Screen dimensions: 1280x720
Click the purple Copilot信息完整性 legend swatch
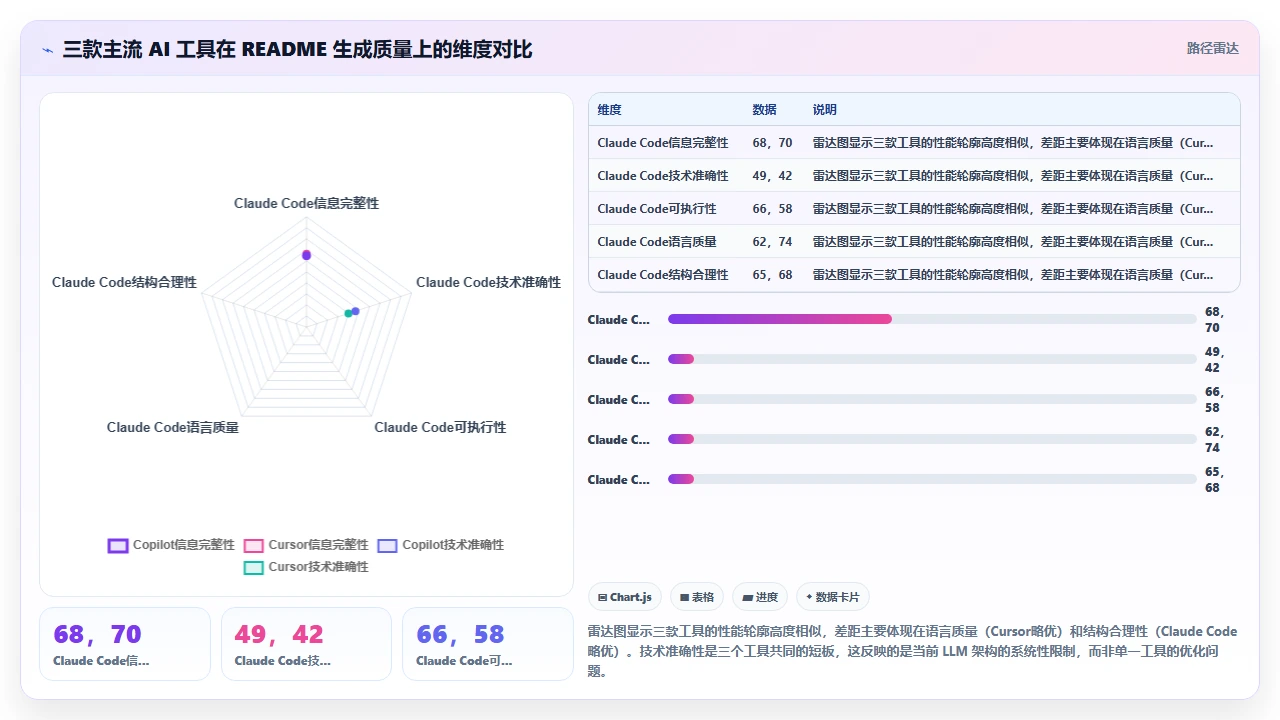click(x=118, y=545)
